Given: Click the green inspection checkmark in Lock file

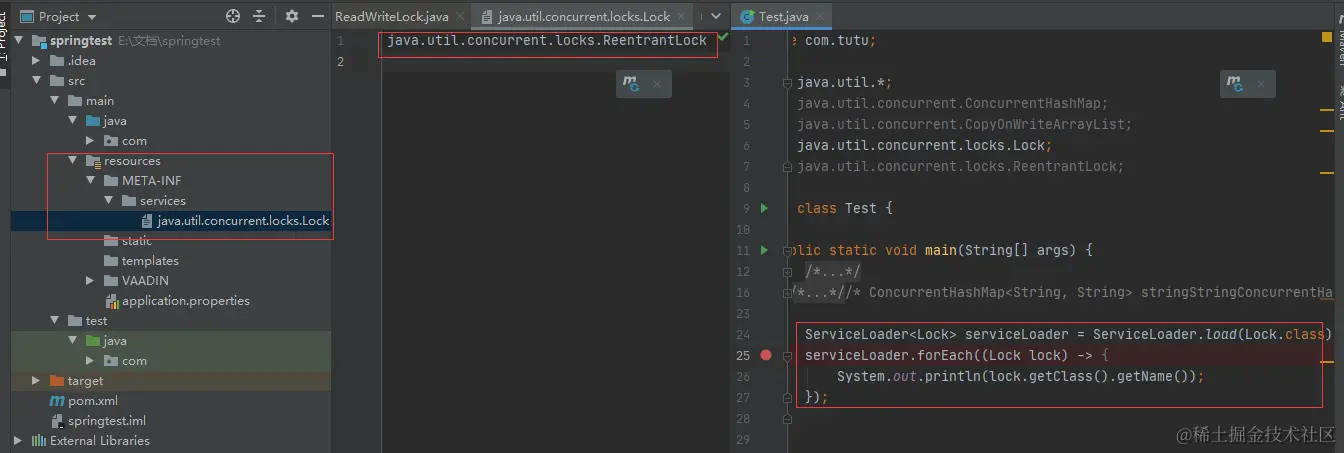Looking at the screenshot, I should click(x=723, y=36).
